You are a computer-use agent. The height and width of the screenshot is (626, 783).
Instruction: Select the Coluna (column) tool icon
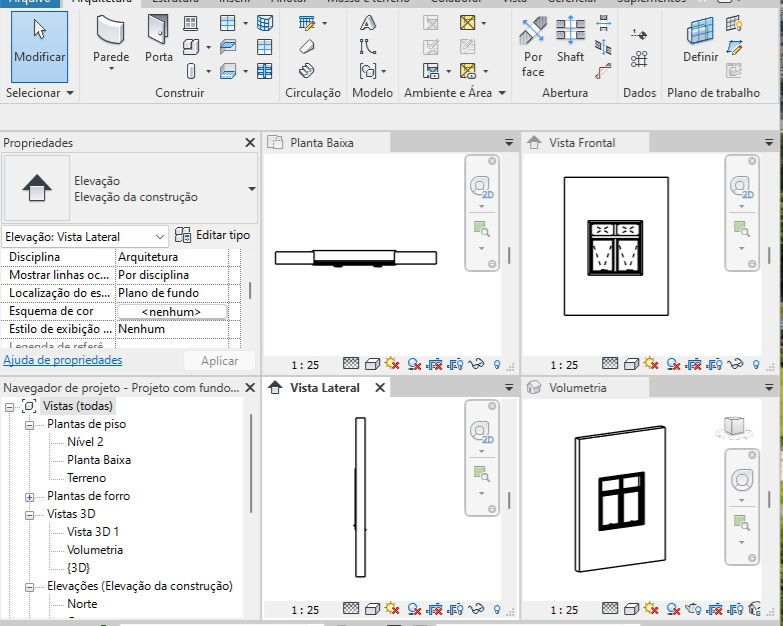click(191, 71)
